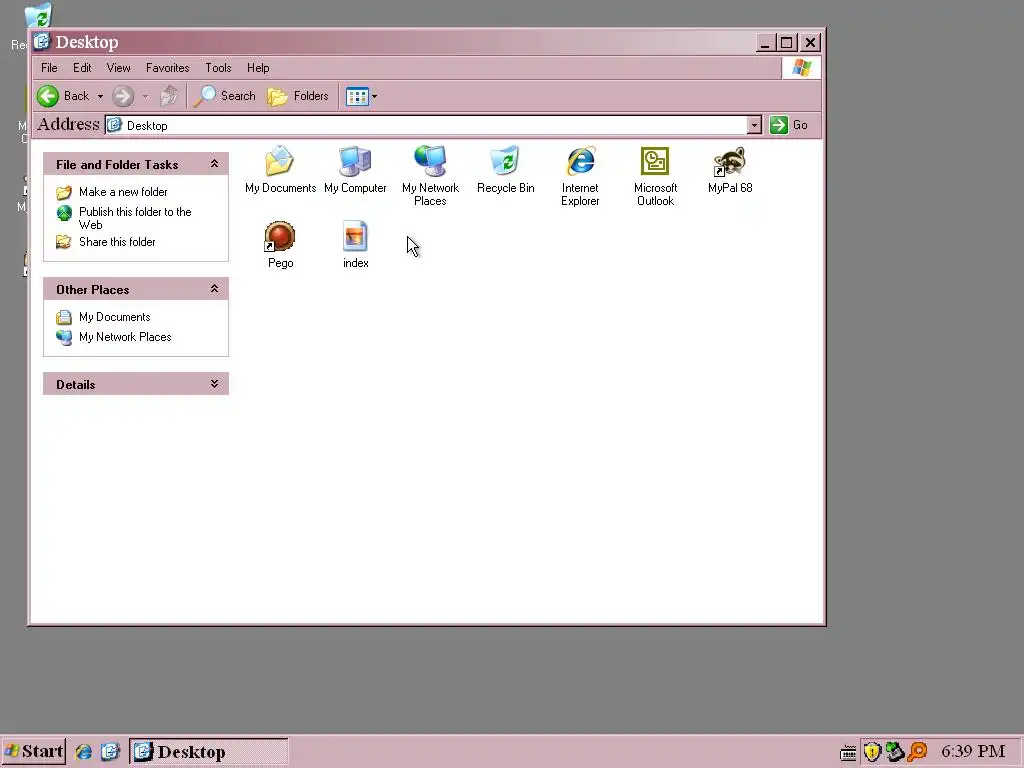The image size is (1024, 768).
Task: Click the Desktop taskbar button
Action: [208, 752]
